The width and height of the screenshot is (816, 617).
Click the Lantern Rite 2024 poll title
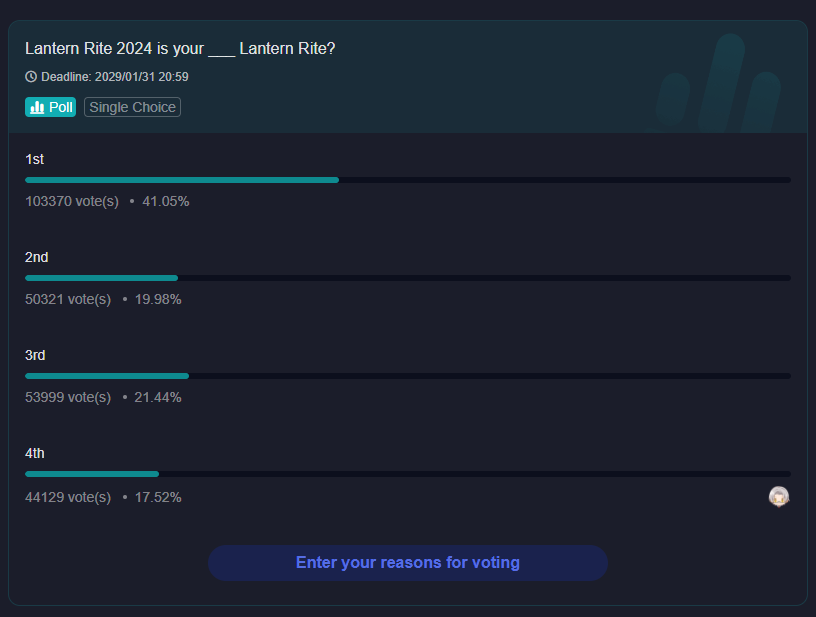(x=180, y=48)
